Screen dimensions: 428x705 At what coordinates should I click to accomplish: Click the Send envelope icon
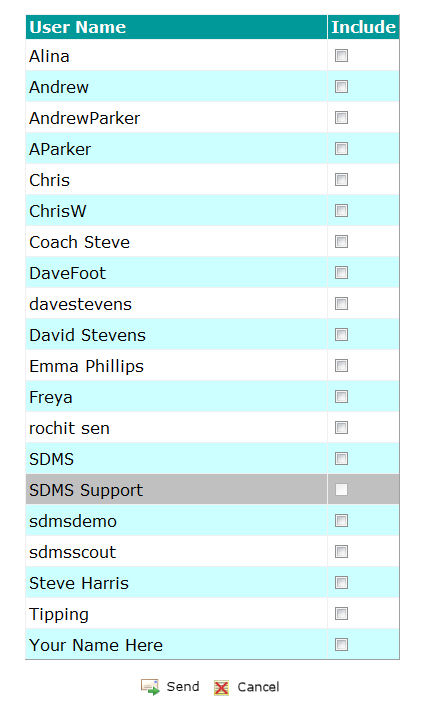(x=150, y=687)
